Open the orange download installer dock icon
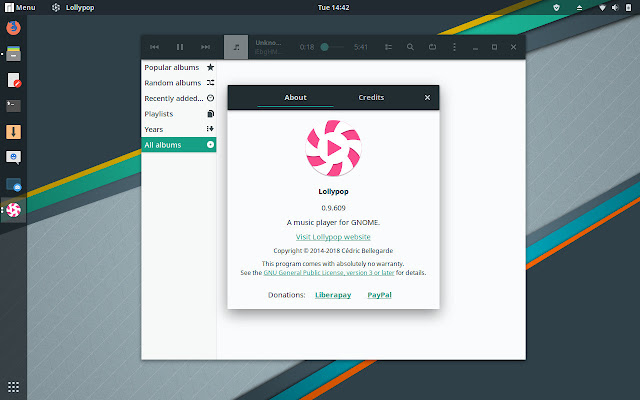 pyautogui.click(x=13, y=132)
